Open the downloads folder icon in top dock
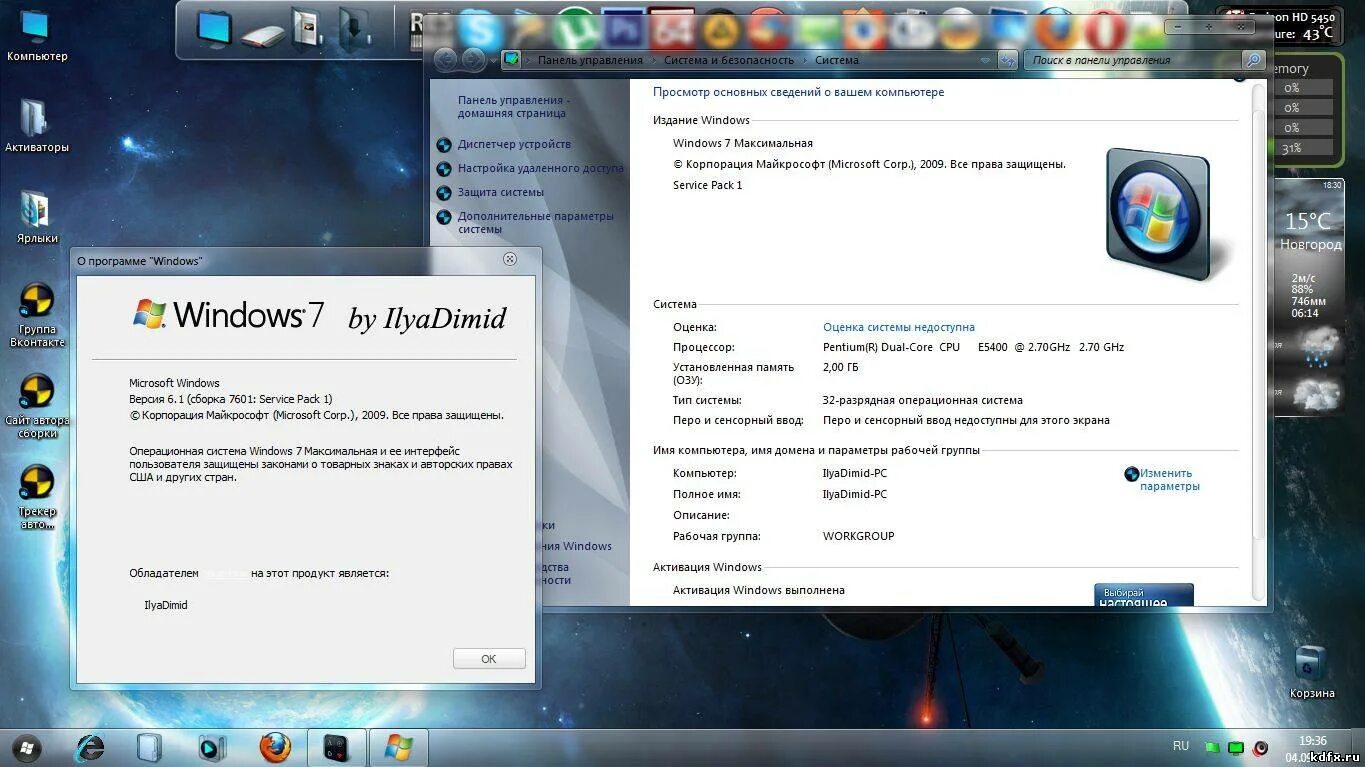The width and height of the screenshot is (1365, 767). (x=355, y=28)
